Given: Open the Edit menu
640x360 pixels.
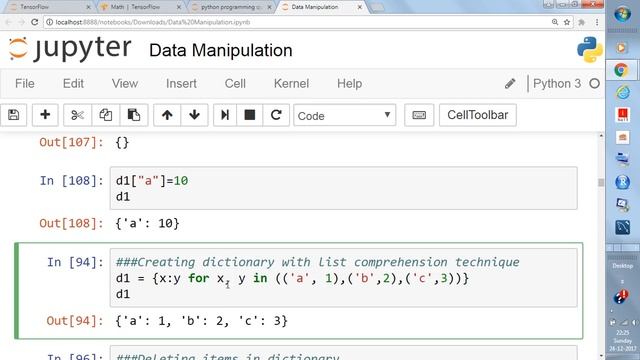Looking at the screenshot, I should coord(73,84).
